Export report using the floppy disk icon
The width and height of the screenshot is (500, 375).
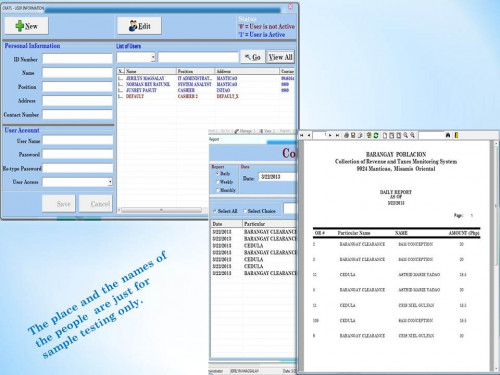click(353, 135)
